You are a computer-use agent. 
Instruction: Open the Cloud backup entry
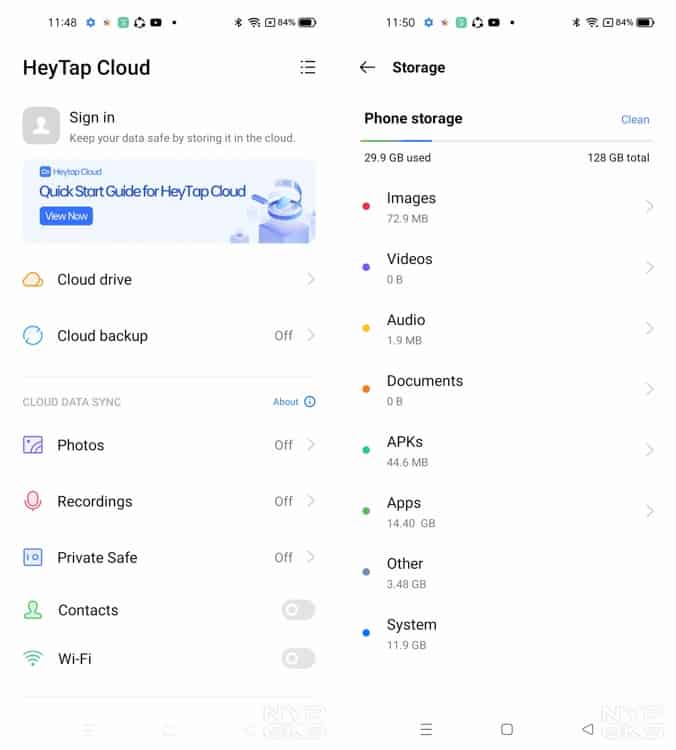click(x=169, y=335)
